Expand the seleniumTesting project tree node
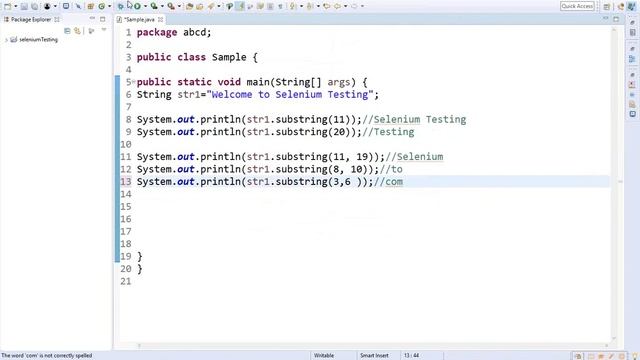Viewport: 640px width, 360px height. [6, 40]
